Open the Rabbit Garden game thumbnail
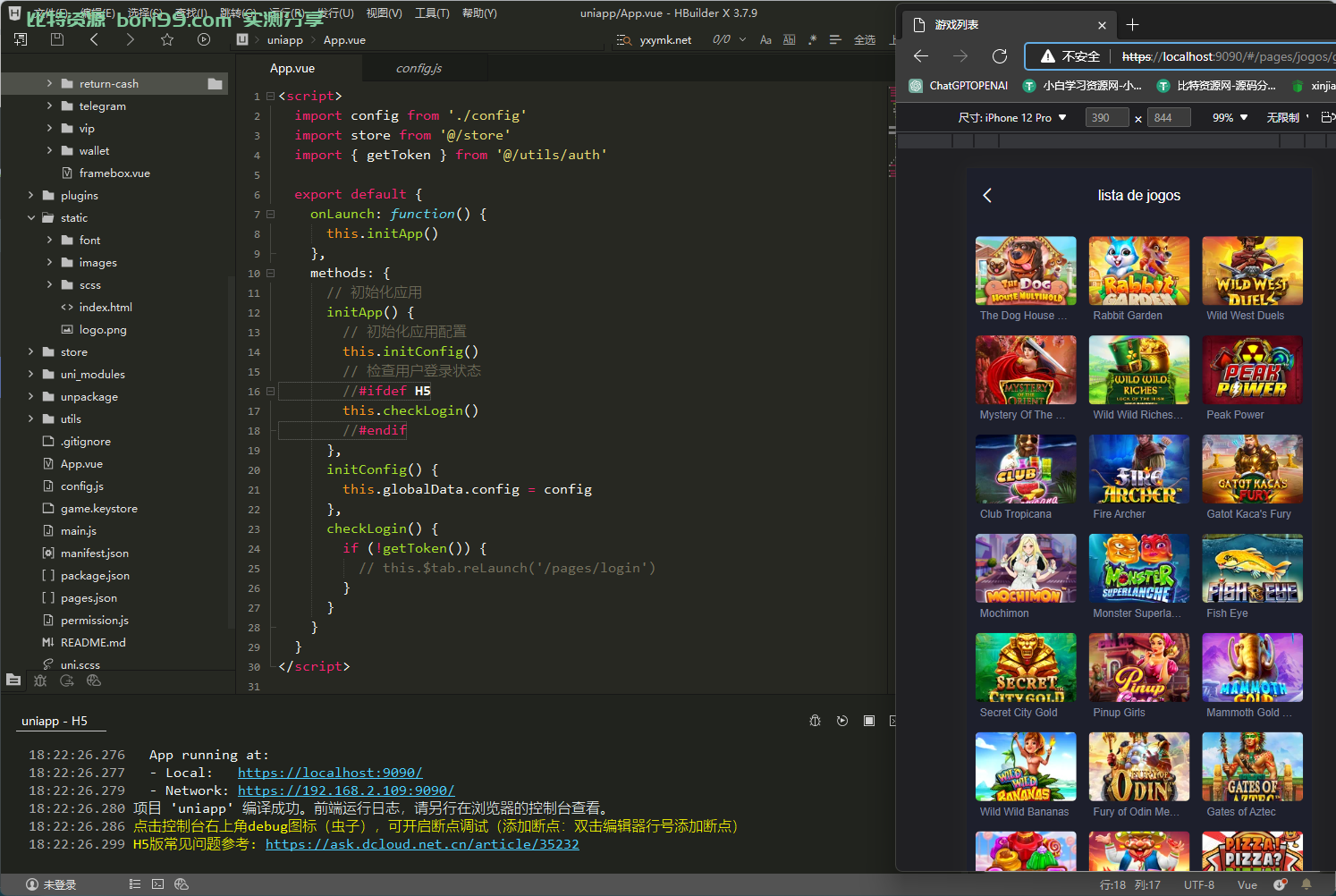Image resolution: width=1336 pixels, height=896 pixels. tap(1139, 271)
